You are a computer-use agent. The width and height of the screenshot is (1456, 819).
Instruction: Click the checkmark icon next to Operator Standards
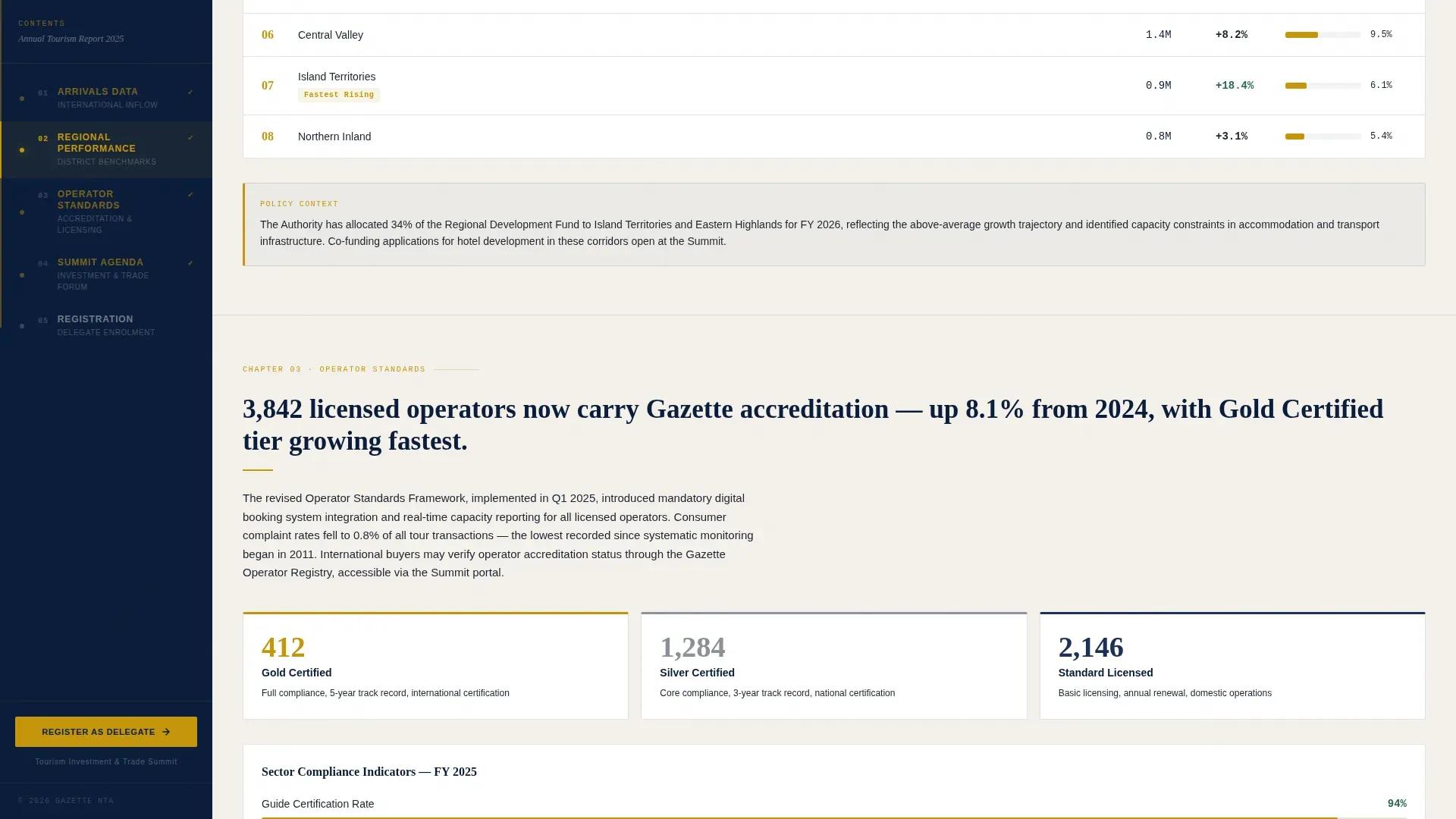pyautogui.click(x=190, y=195)
